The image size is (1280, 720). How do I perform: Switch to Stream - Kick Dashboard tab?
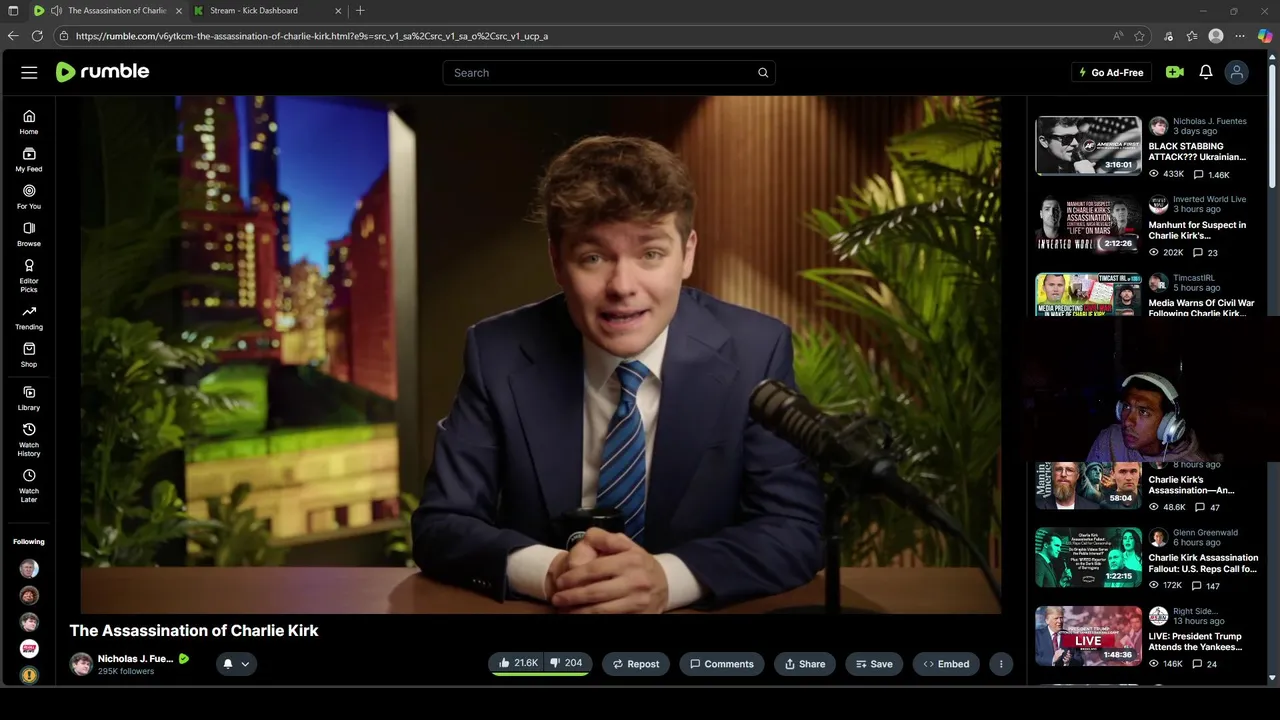click(266, 11)
